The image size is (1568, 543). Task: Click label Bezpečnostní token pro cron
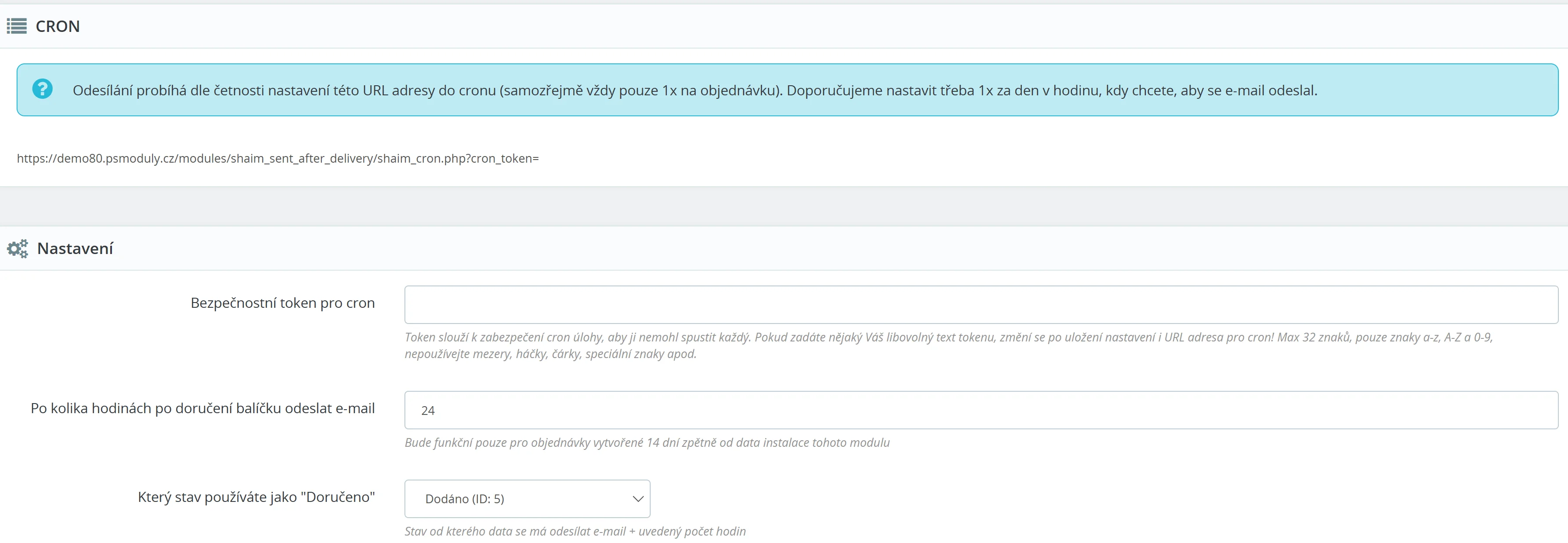pos(282,303)
